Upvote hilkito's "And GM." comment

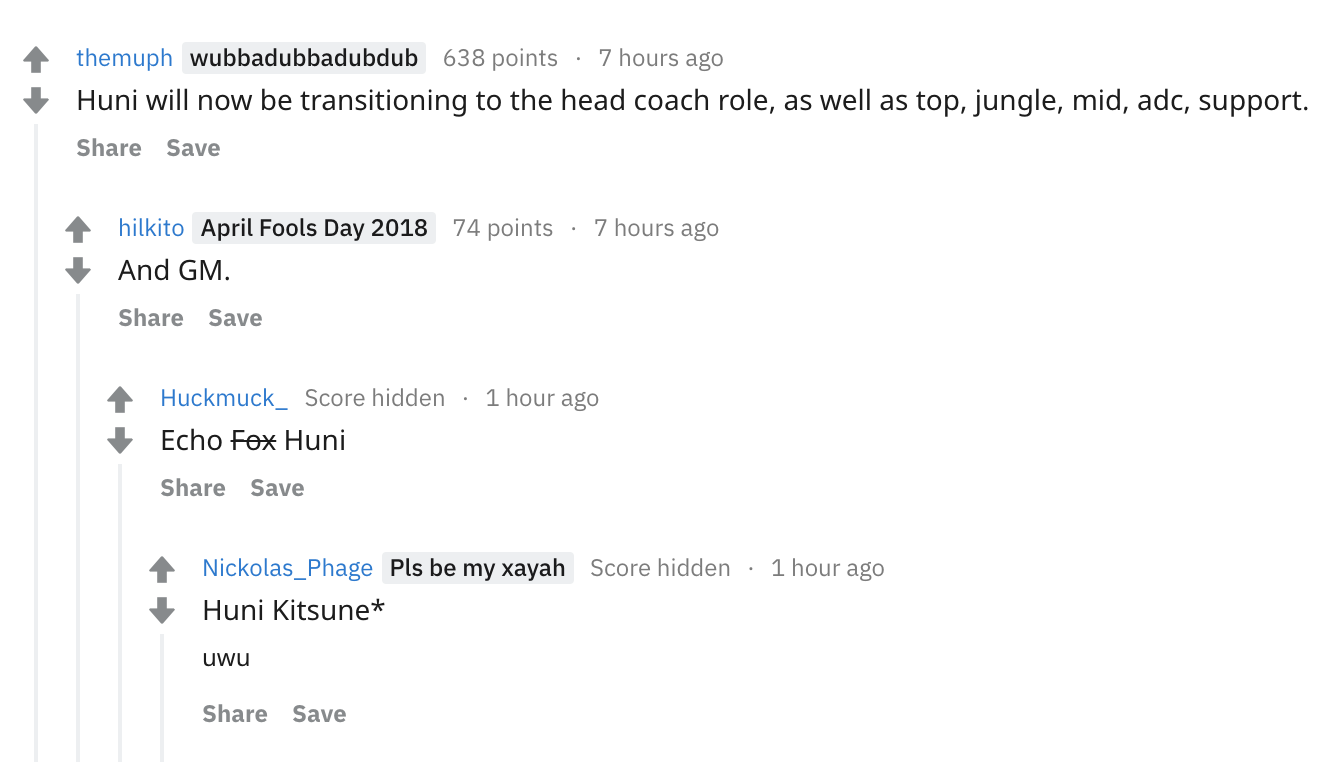click(78, 230)
